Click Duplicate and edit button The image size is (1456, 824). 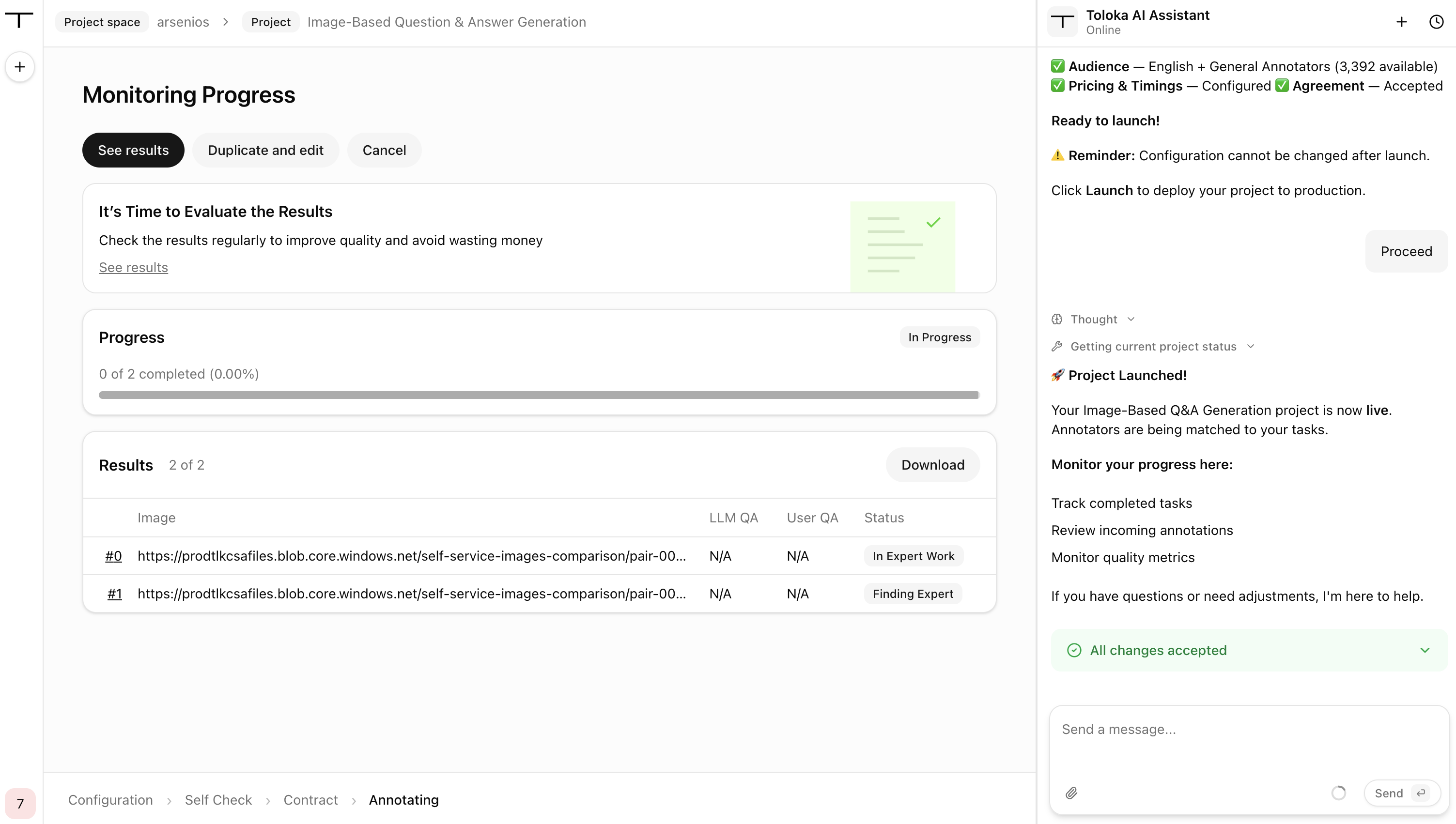pos(265,150)
